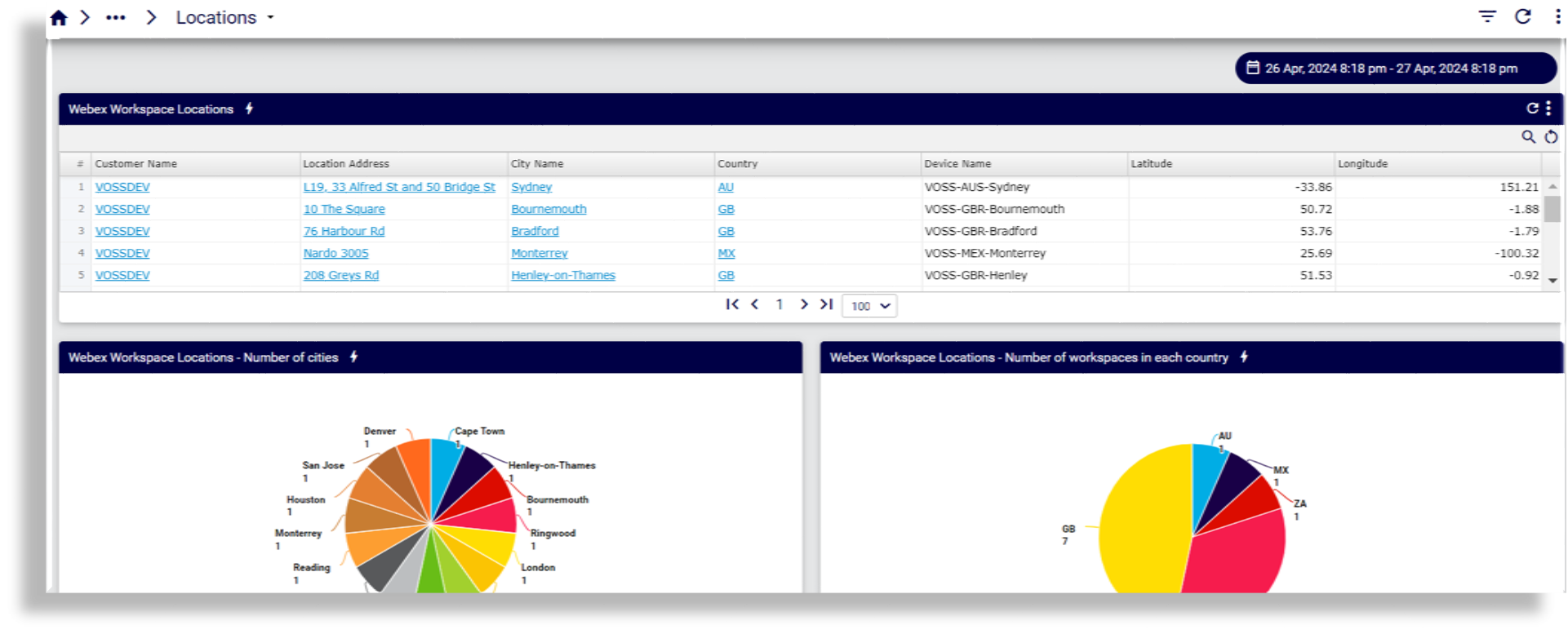Click ZA label in country pie

(x=1299, y=503)
